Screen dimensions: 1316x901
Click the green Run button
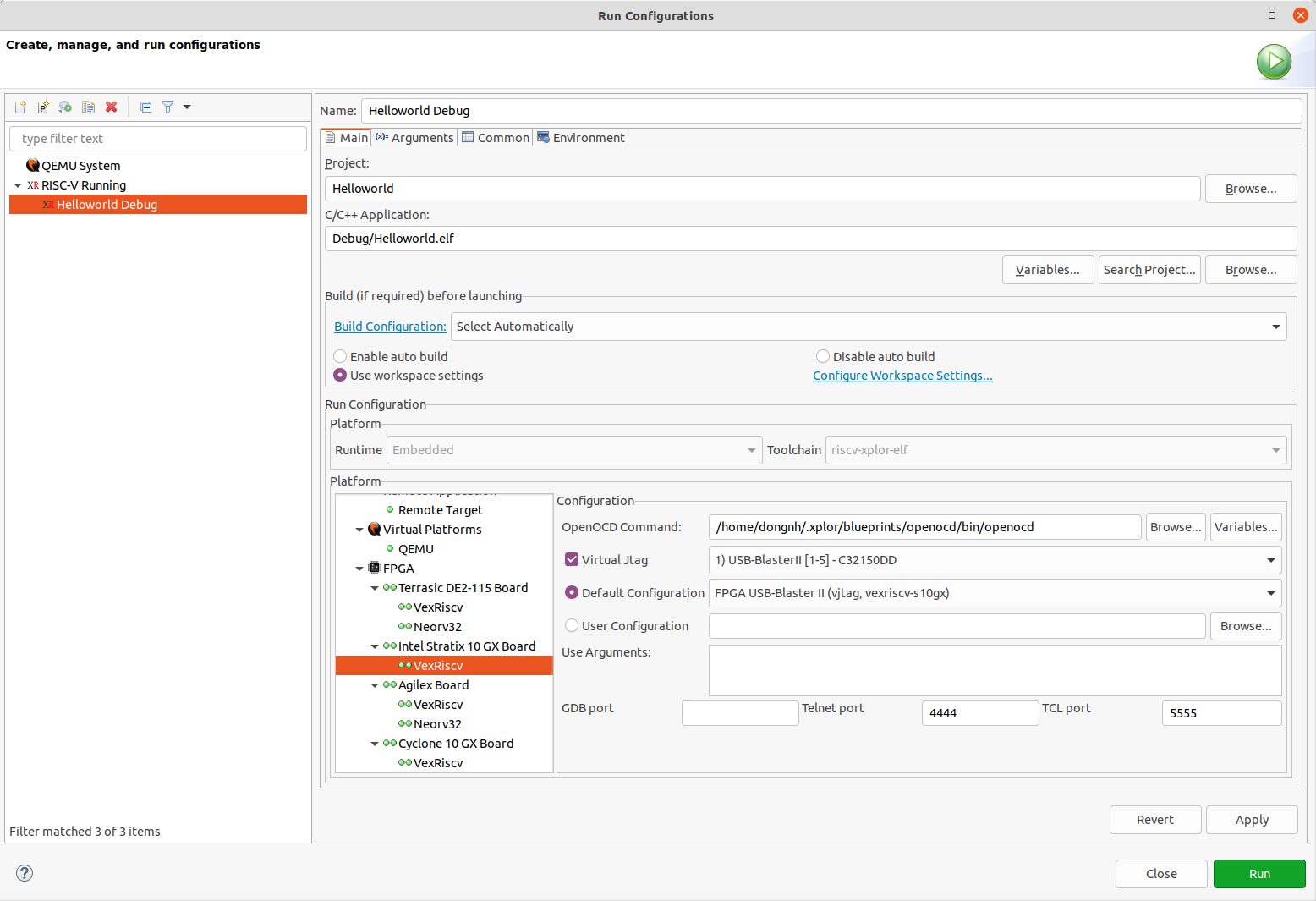tap(1259, 874)
